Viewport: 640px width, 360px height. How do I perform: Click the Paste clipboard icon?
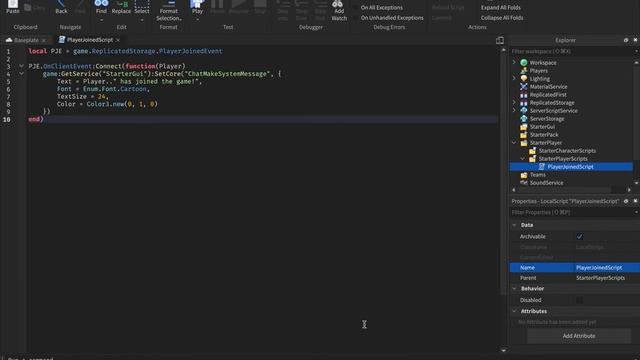(x=13, y=4)
